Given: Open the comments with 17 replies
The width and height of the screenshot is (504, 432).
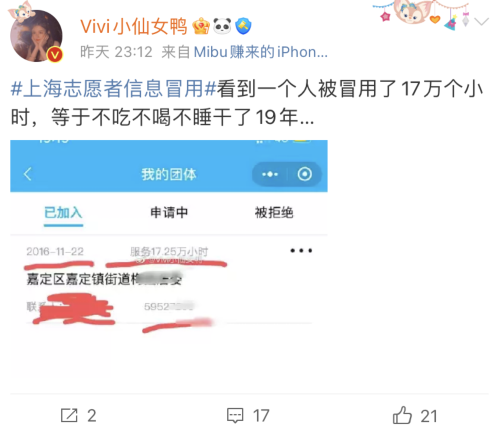Looking at the screenshot, I should (248, 415).
